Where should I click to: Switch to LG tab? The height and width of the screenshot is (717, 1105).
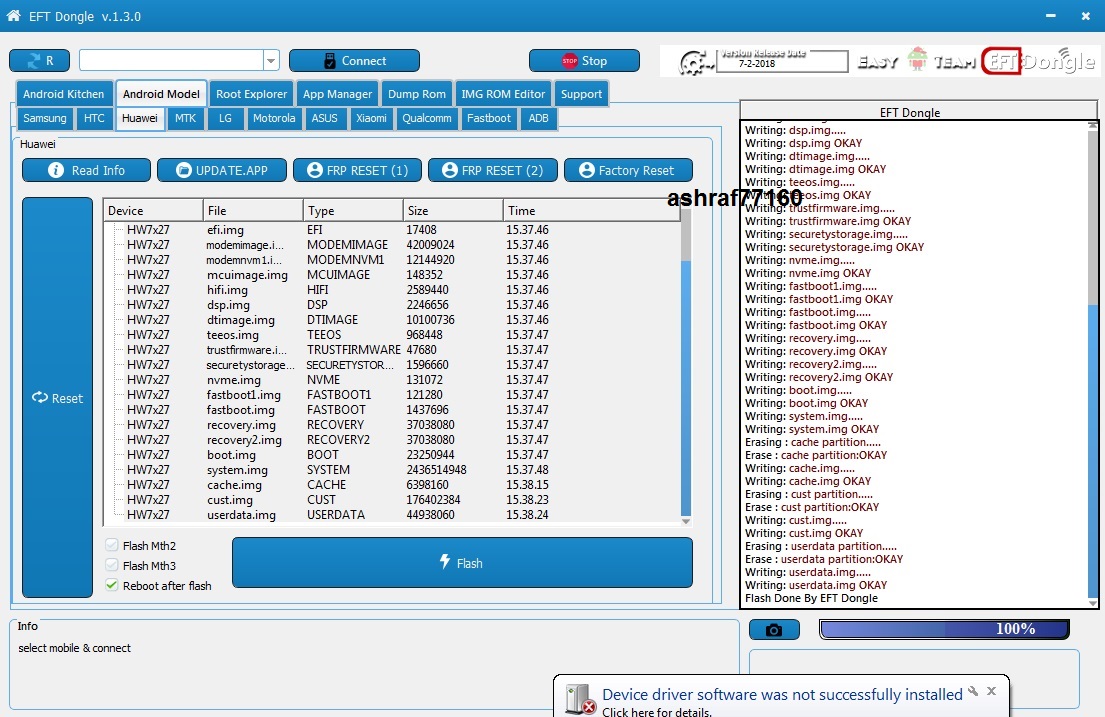[226, 118]
